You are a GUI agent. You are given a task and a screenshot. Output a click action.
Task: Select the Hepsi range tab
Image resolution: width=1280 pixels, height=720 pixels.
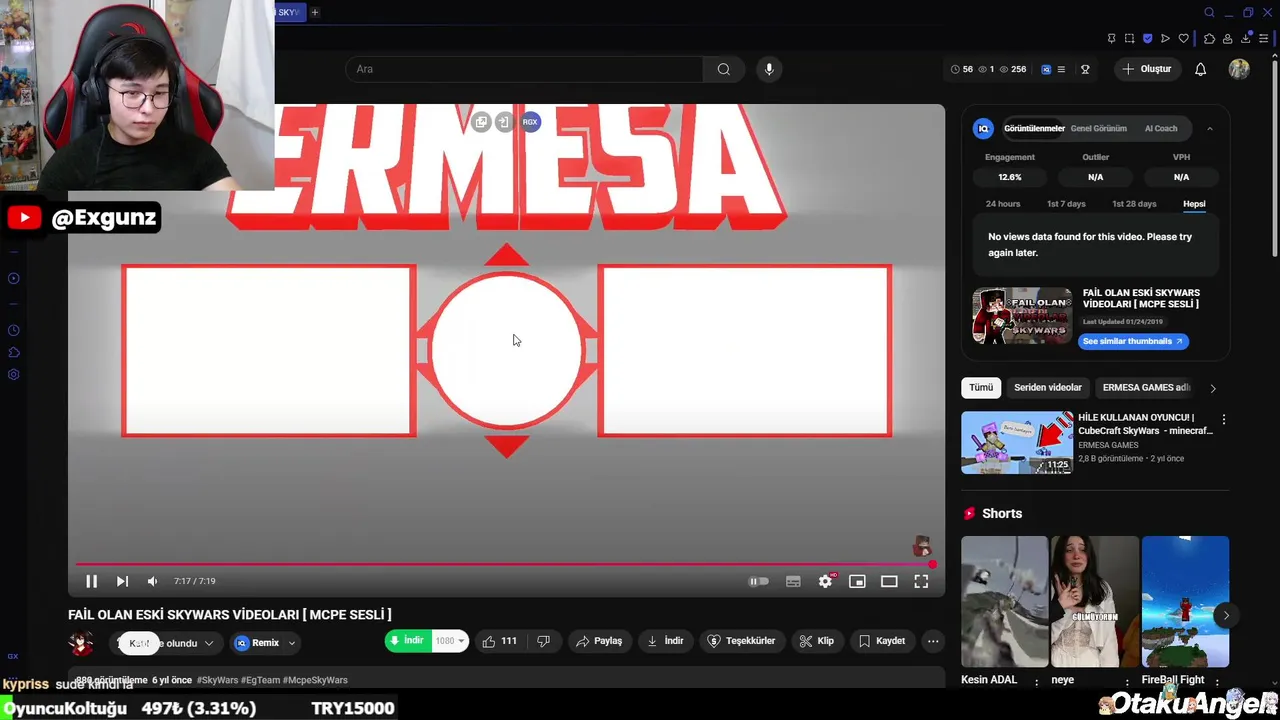[x=1194, y=204]
